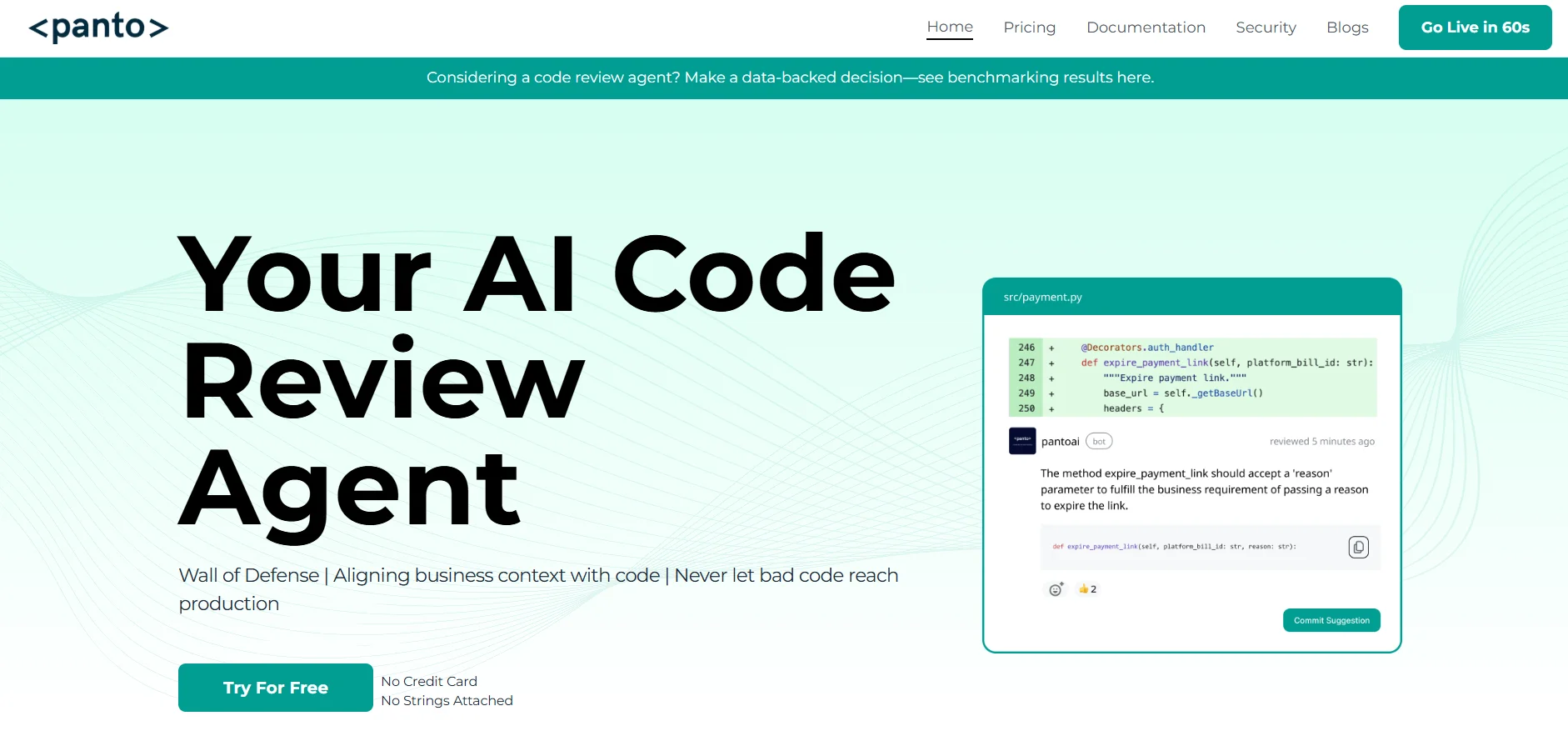Select the src/payment.py file header
The width and height of the screenshot is (1568, 756).
tap(1042, 298)
